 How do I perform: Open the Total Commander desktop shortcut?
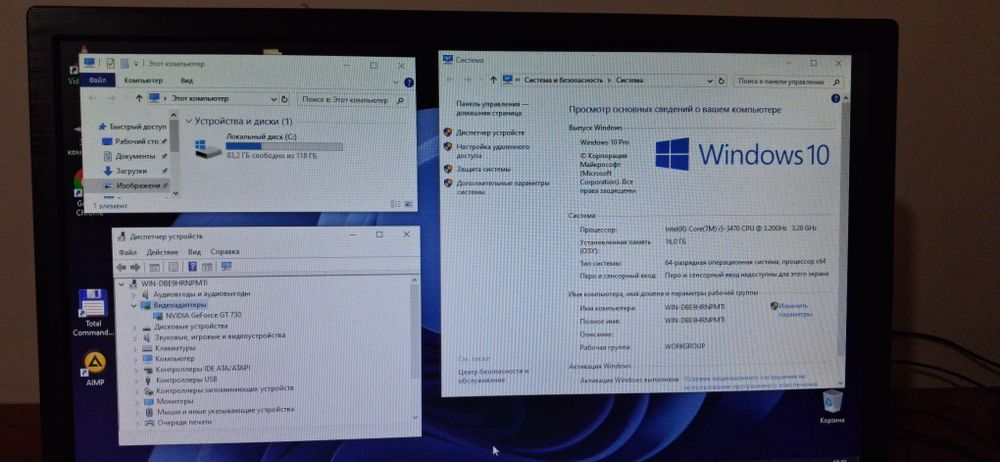coord(92,313)
